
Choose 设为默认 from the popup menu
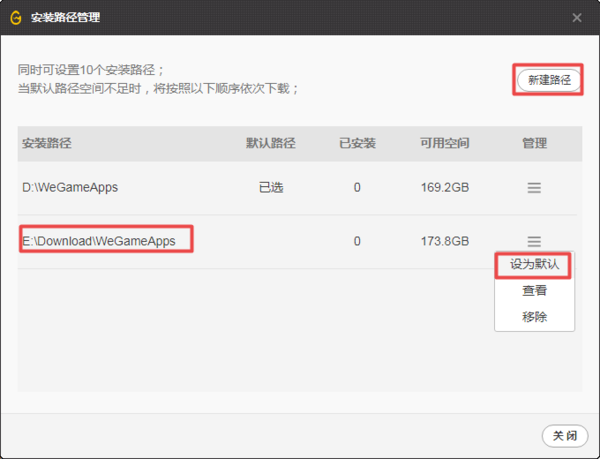pyautogui.click(x=534, y=264)
